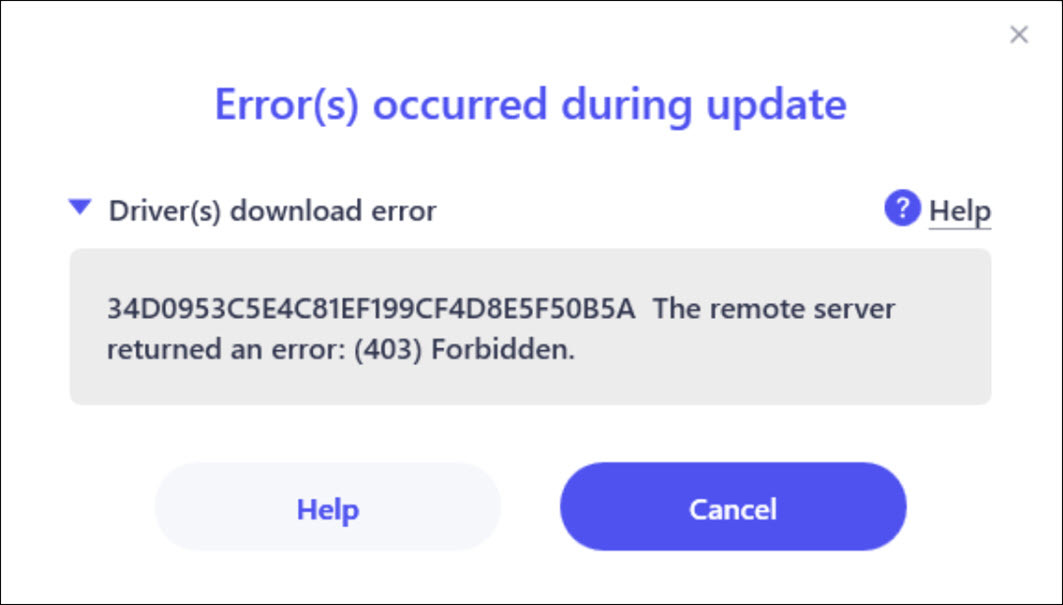
Task: Click the Driver(s) download error heading
Action: coord(272,211)
